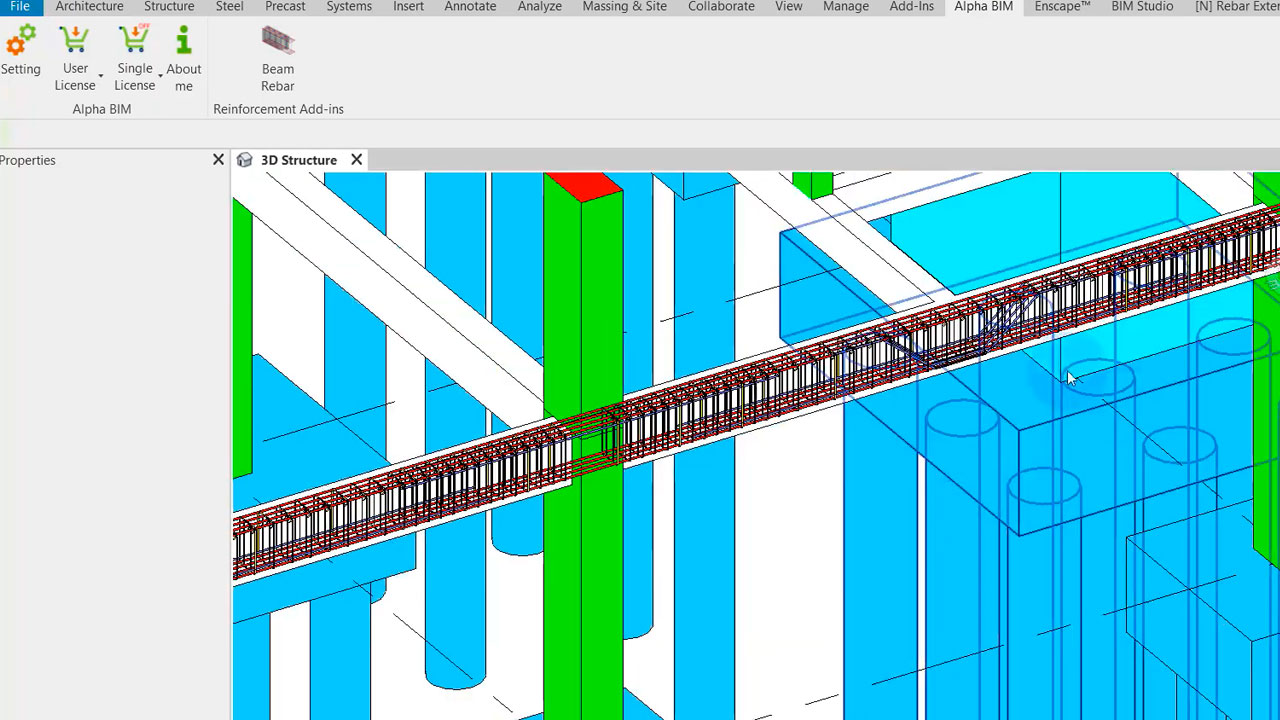Viewport: 1280px width, 720px height.
Task: Open the File menu
Action: (20, 7)
